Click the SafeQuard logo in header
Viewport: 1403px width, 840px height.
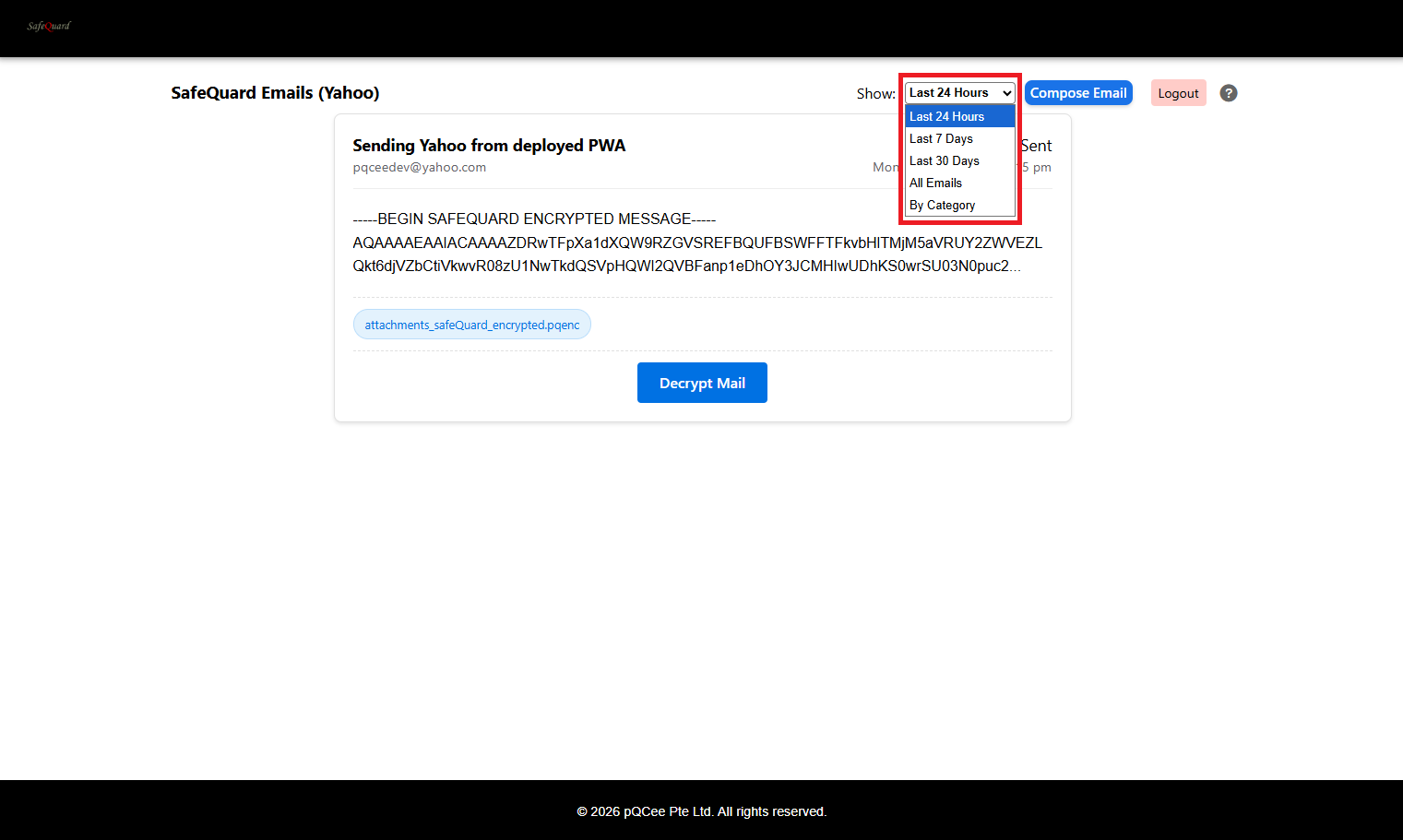49,26
